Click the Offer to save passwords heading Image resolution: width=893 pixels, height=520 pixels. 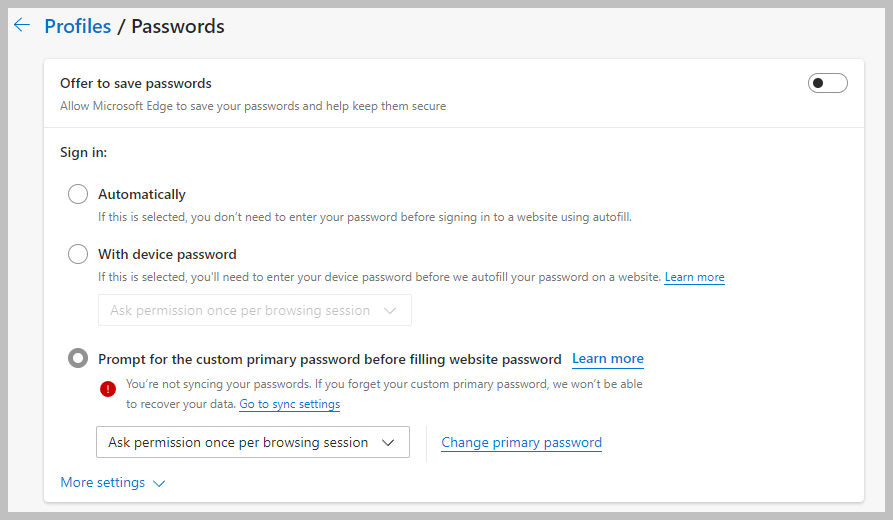click(136, 83)
